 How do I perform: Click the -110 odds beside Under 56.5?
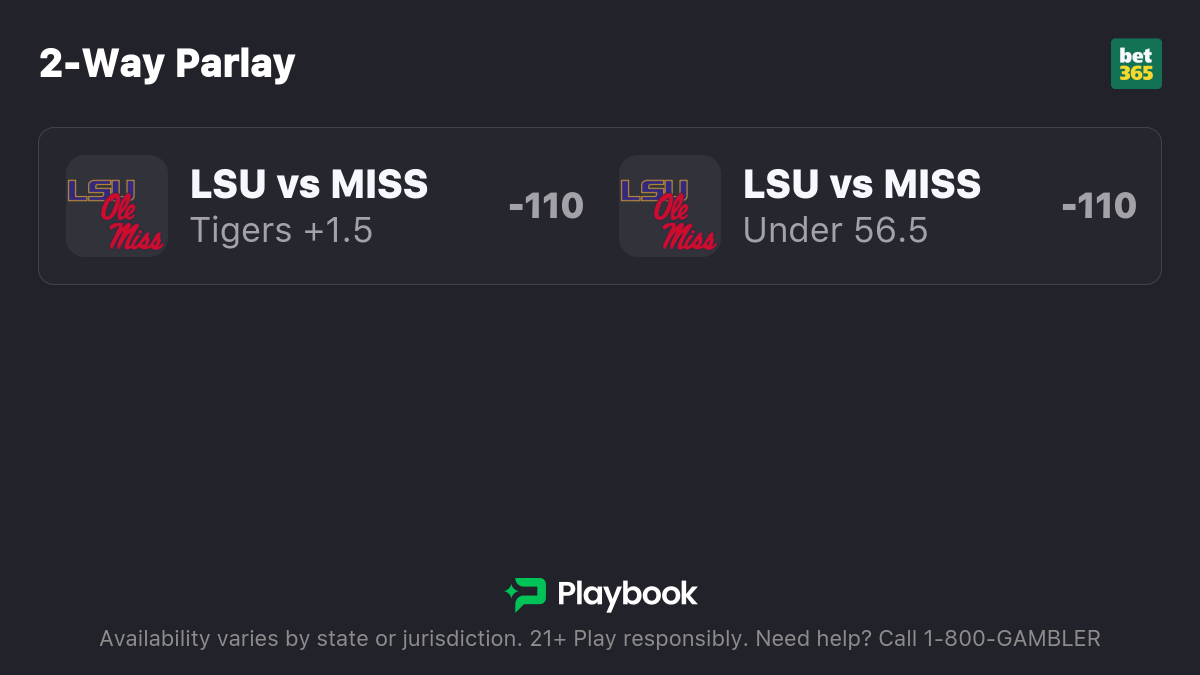[1099, 206]
